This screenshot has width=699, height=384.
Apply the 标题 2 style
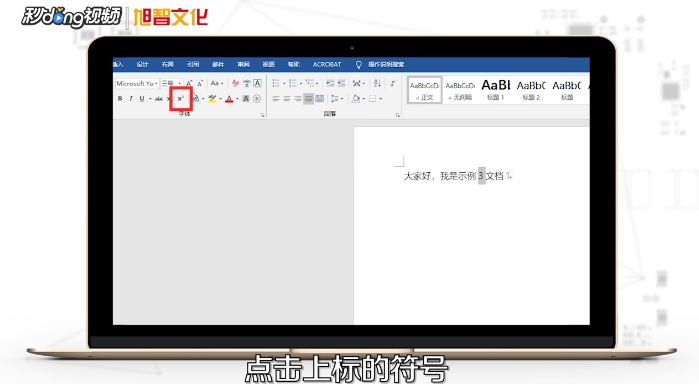point(531,91)
